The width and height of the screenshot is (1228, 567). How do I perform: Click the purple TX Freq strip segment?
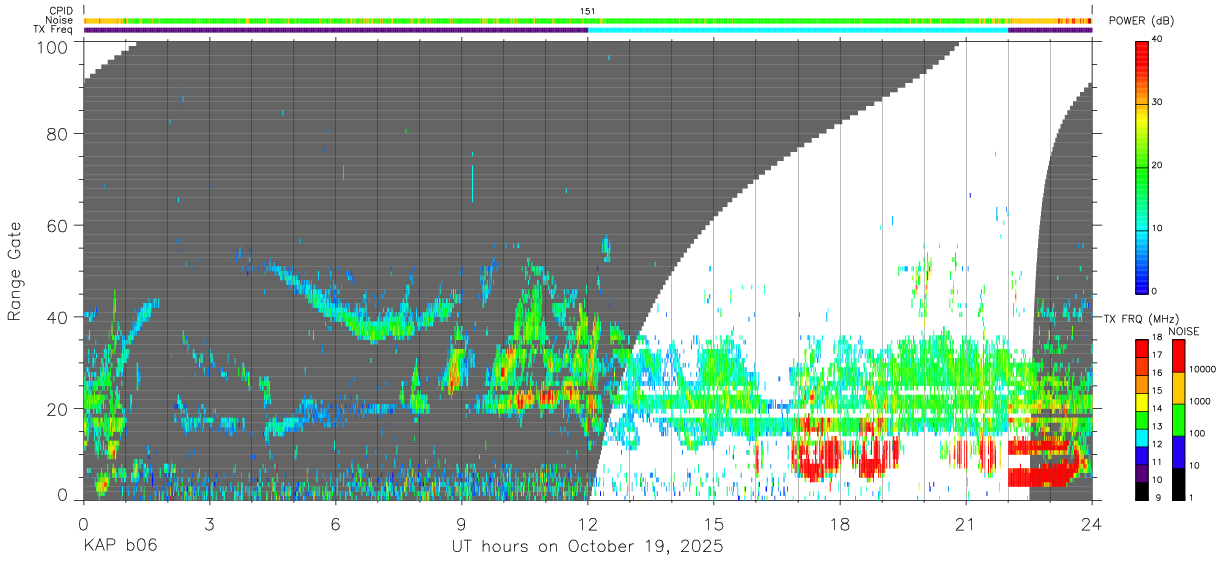(x=336, y=30)
